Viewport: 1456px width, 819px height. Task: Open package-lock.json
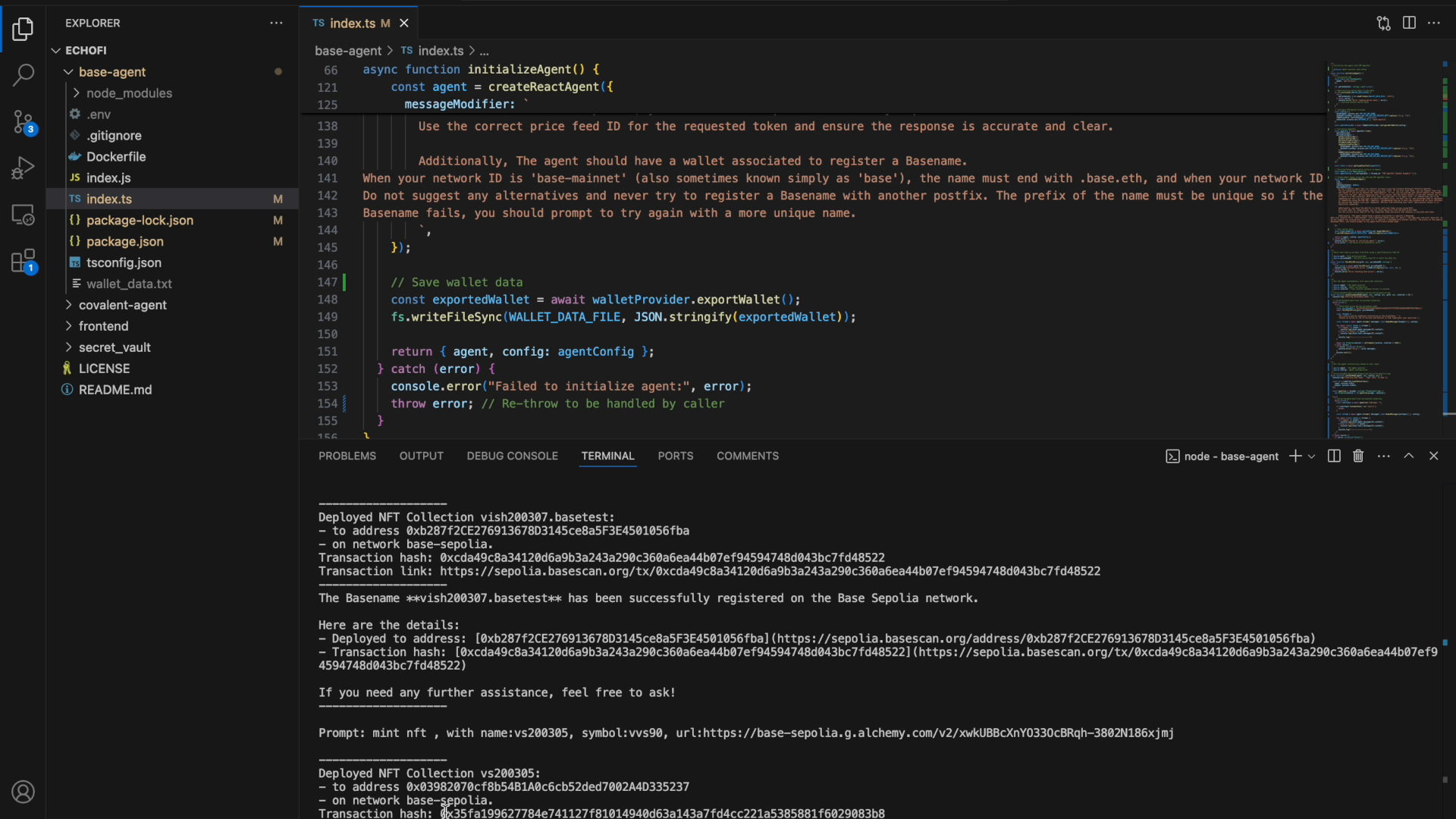click(171, 220)
